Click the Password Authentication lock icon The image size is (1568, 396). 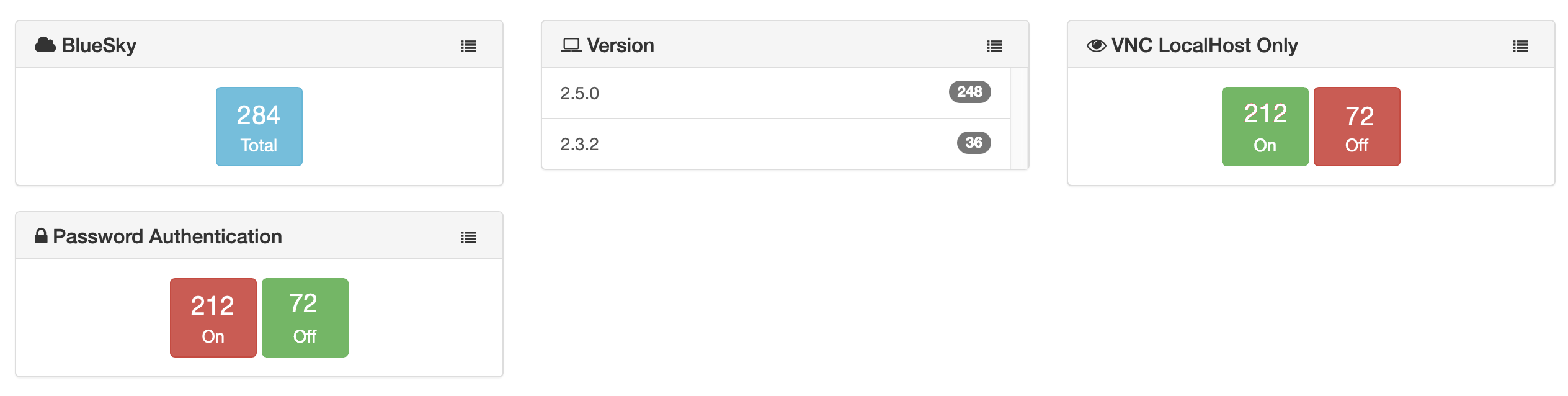click(41, 236)
